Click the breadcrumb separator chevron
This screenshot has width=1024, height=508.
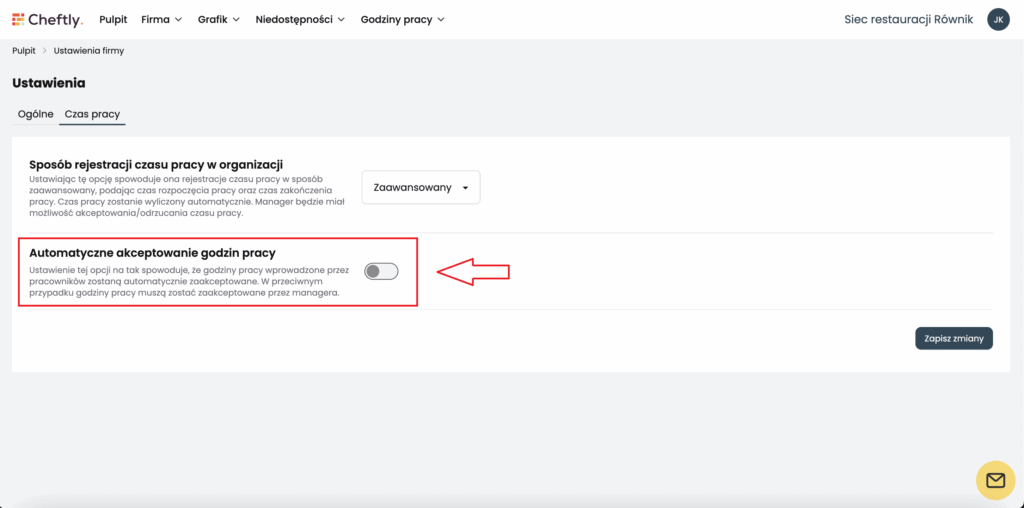click(44, 51)
